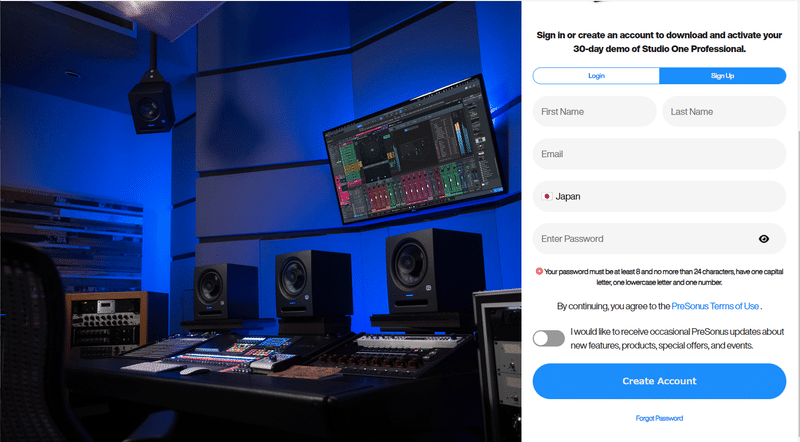Click the heading text '30-day demo of Studio One Professional.'
This screenshot has height=442, width=800.
(659, 49)
